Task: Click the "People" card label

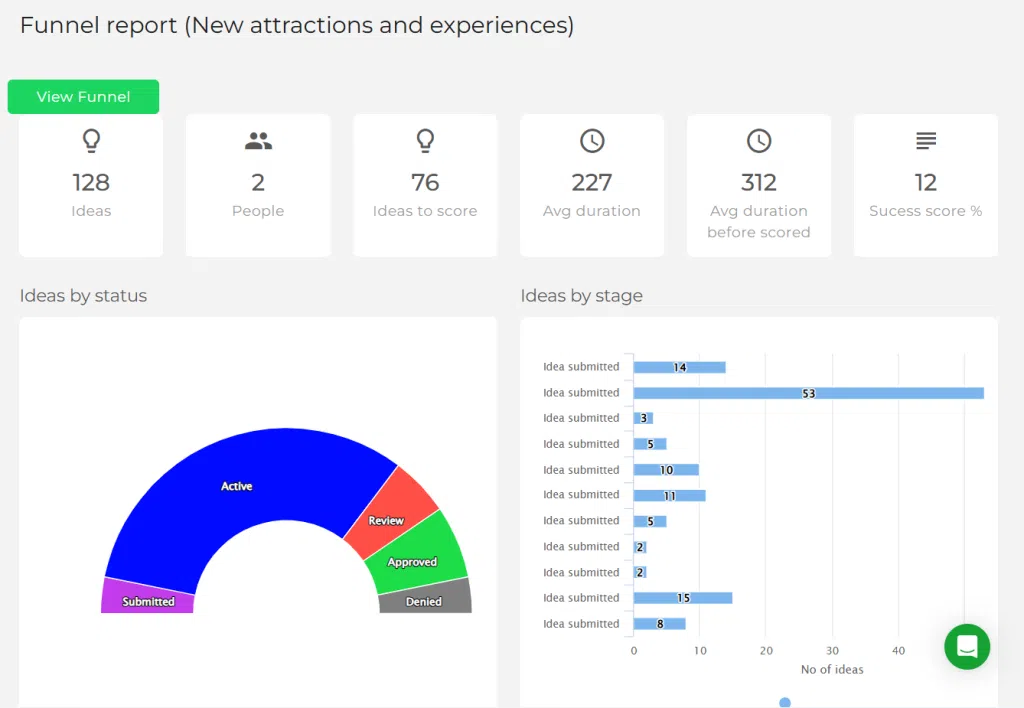Action: click(258, 211)
